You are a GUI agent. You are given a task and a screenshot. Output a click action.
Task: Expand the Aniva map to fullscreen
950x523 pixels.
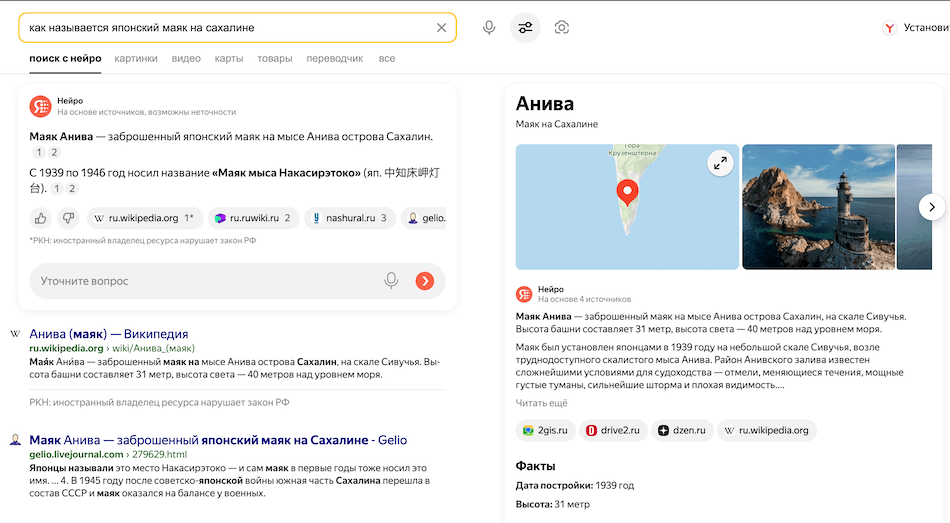tap(719, 163)
